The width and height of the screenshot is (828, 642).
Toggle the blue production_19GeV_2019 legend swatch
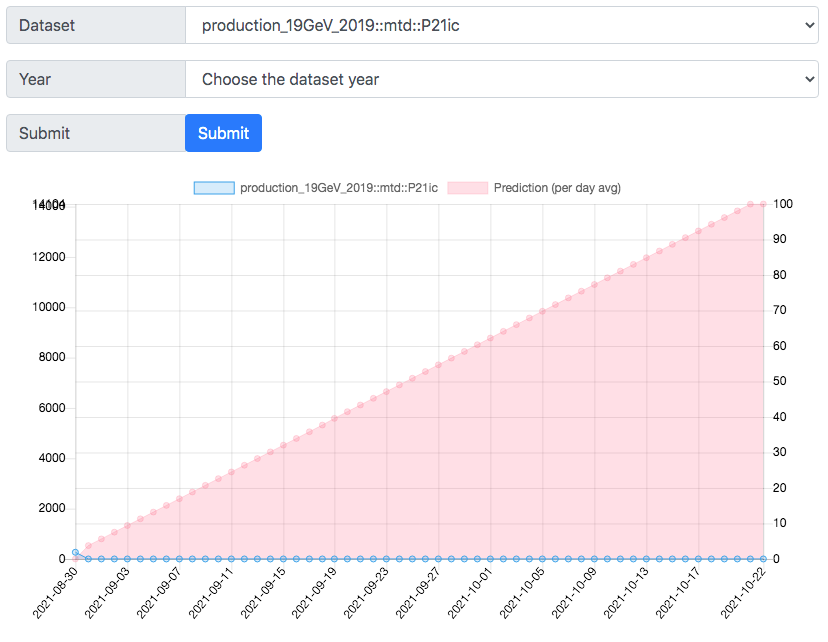[214, 188]
